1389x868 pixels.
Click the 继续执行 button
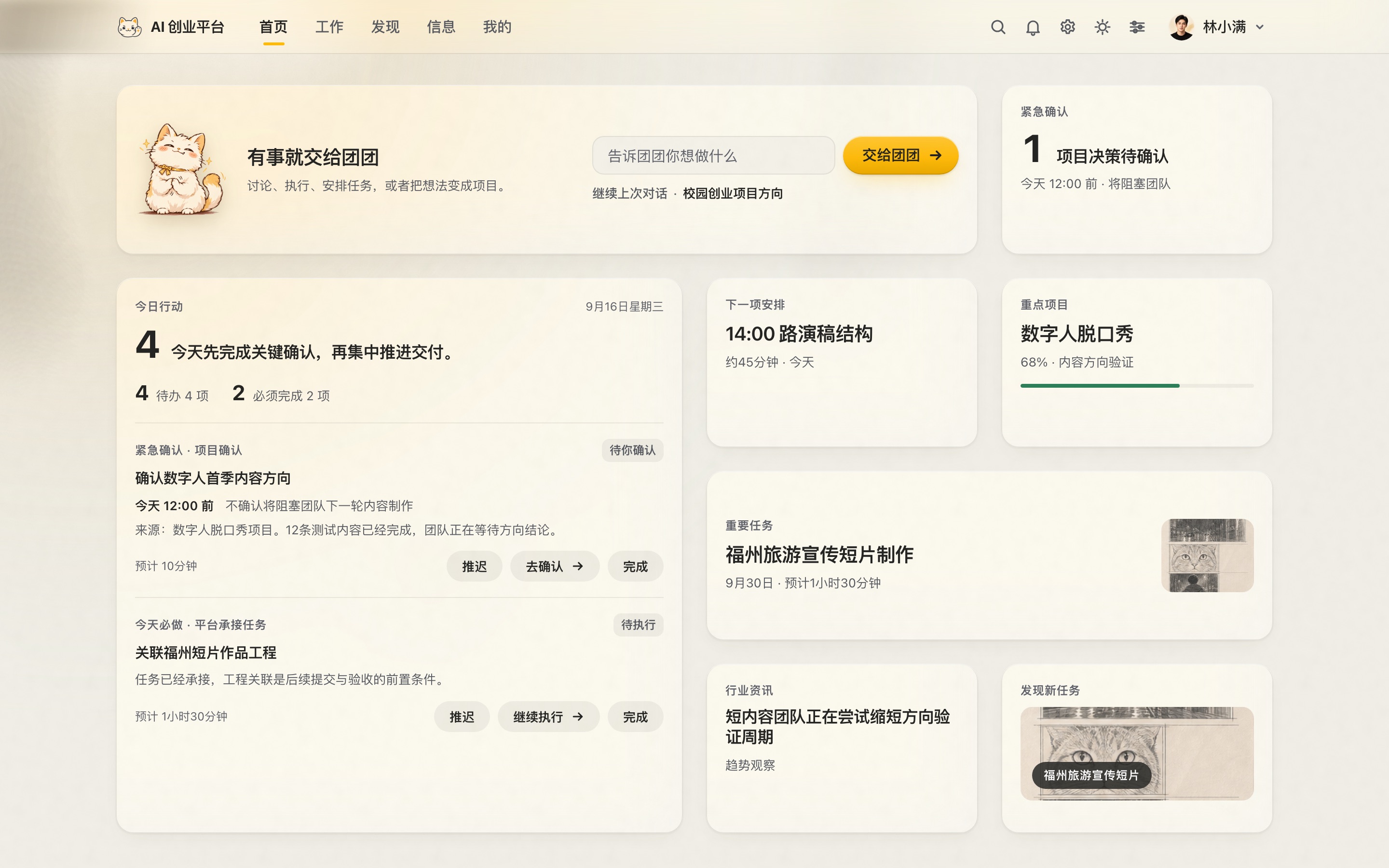tap(548, 717)
